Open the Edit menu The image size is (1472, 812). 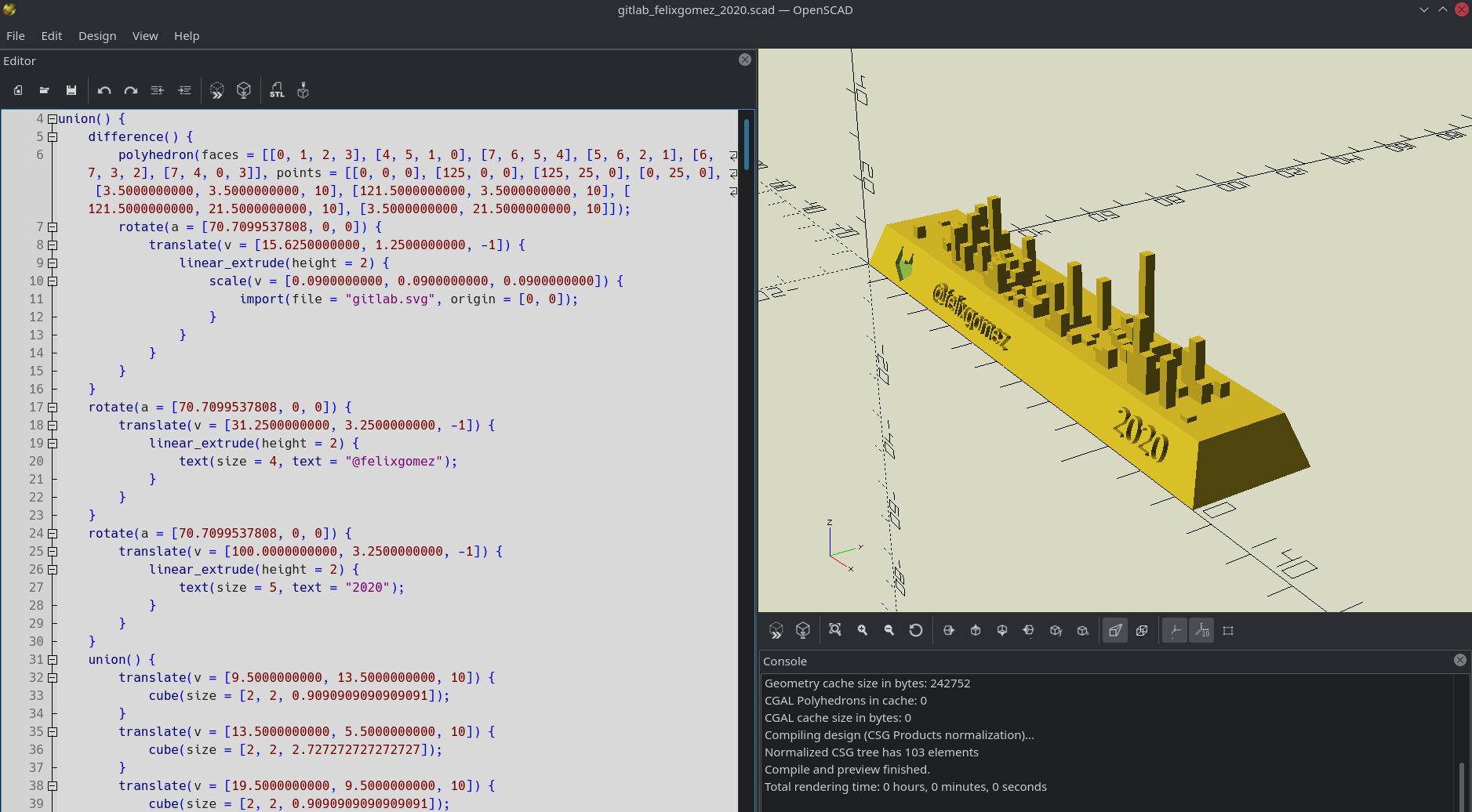point(52,36)
